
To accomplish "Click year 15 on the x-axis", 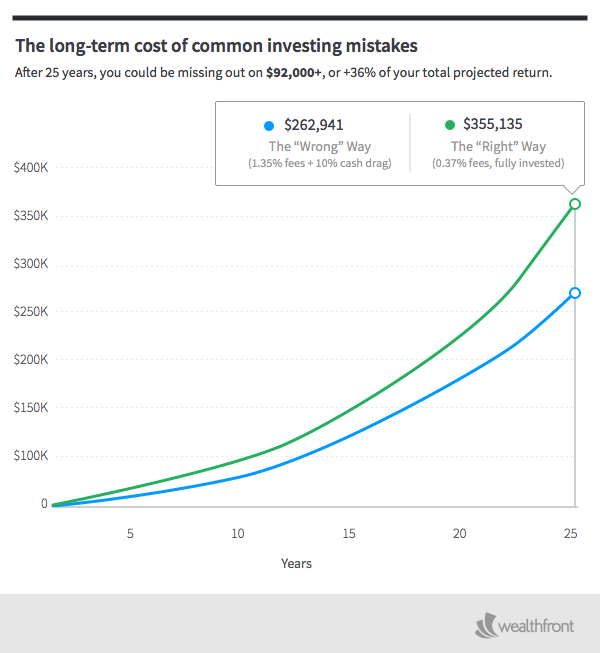I will pos(349,533).
